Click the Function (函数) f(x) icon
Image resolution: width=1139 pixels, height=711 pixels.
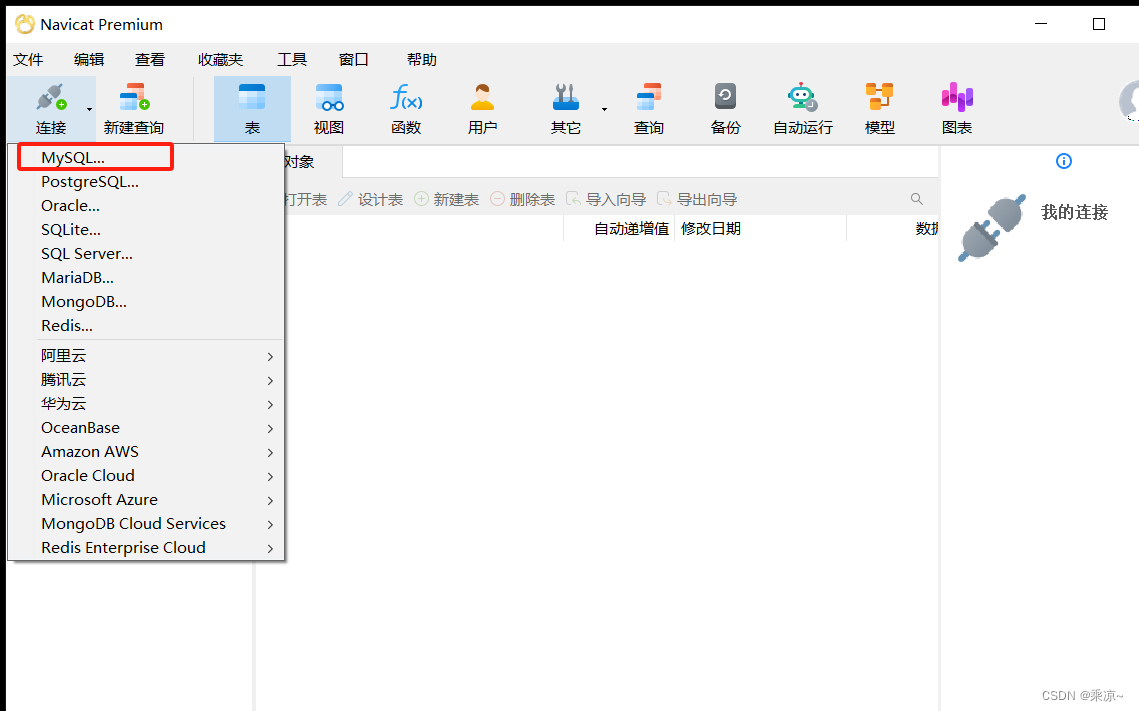click(406, 97)
